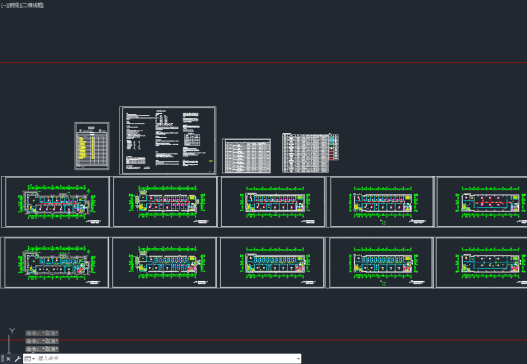Open the visual style control in viewport label
This screenshot has height=364, width=527.
click(x=33, y=5)
